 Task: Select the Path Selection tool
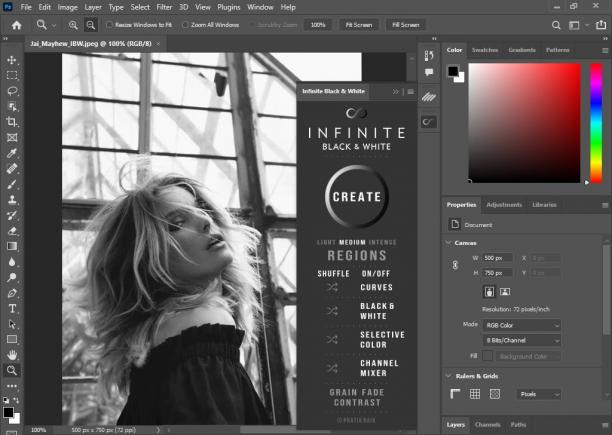tap(12, 324)
